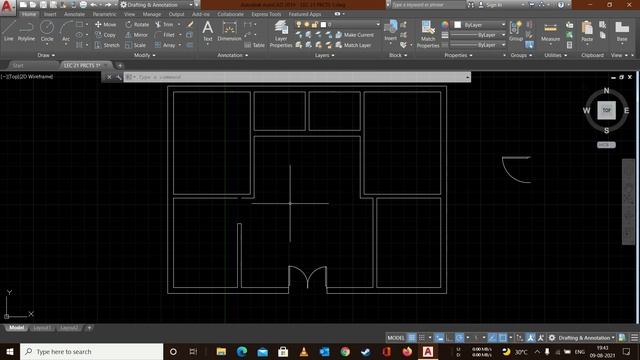
Task: Open the object color wheel swatch
Action: tap(444, 24)
